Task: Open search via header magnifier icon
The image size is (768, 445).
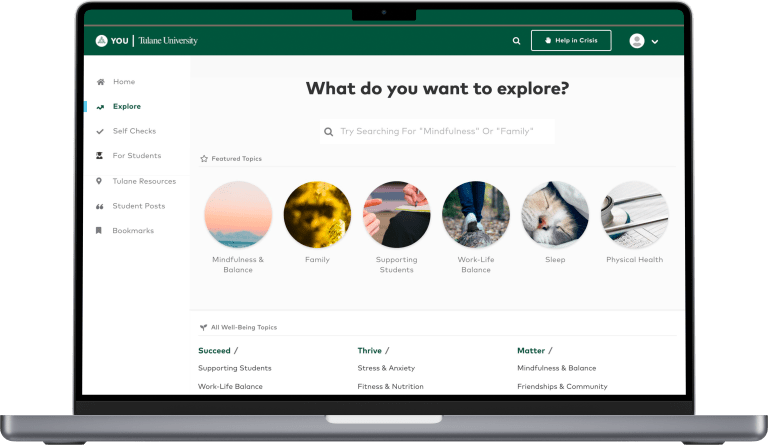Action: pos(516,41)
